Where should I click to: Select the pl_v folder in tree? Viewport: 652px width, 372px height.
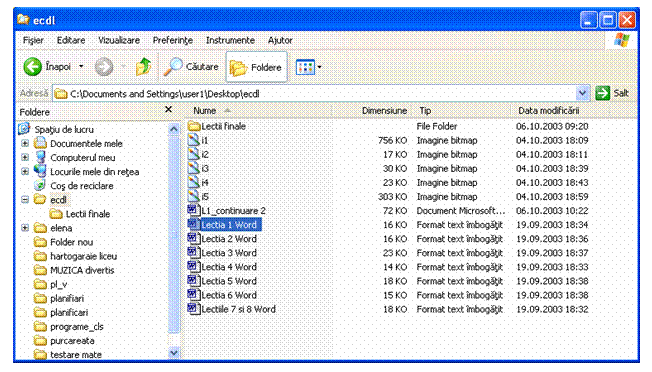click(59, 284)
